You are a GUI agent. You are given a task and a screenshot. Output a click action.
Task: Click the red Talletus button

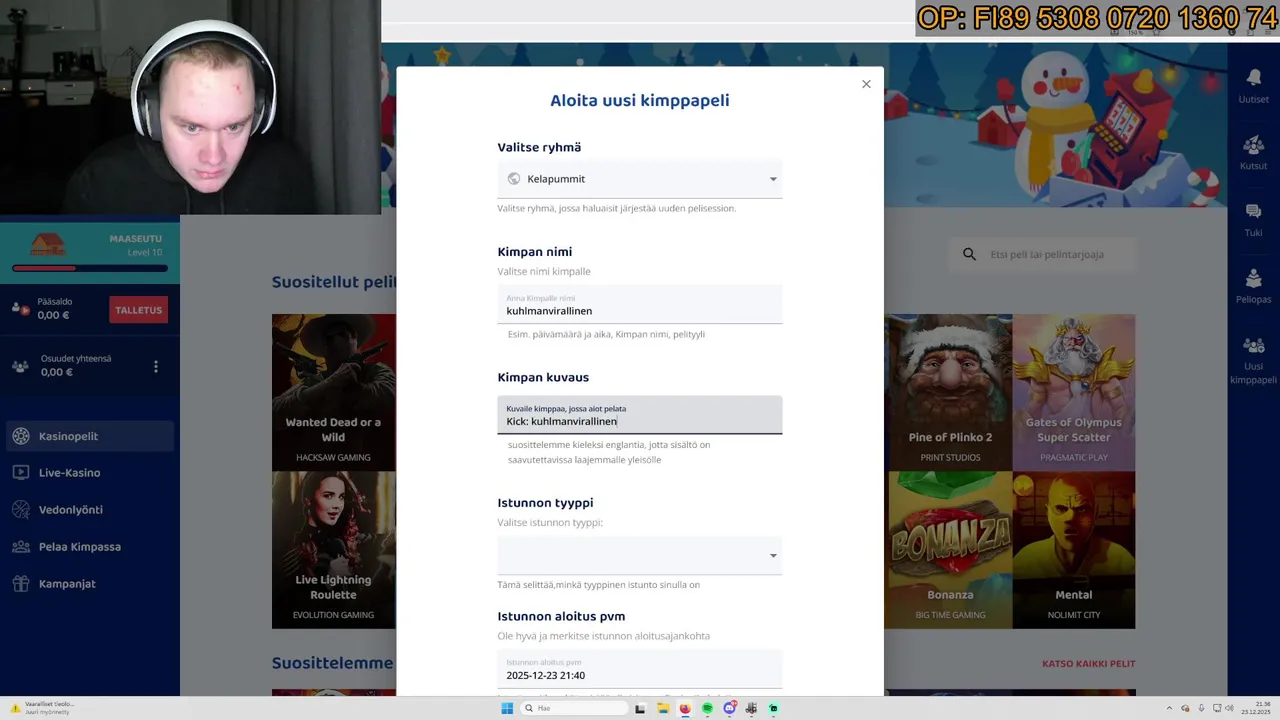pyautogui.click(x=138, y=310)
